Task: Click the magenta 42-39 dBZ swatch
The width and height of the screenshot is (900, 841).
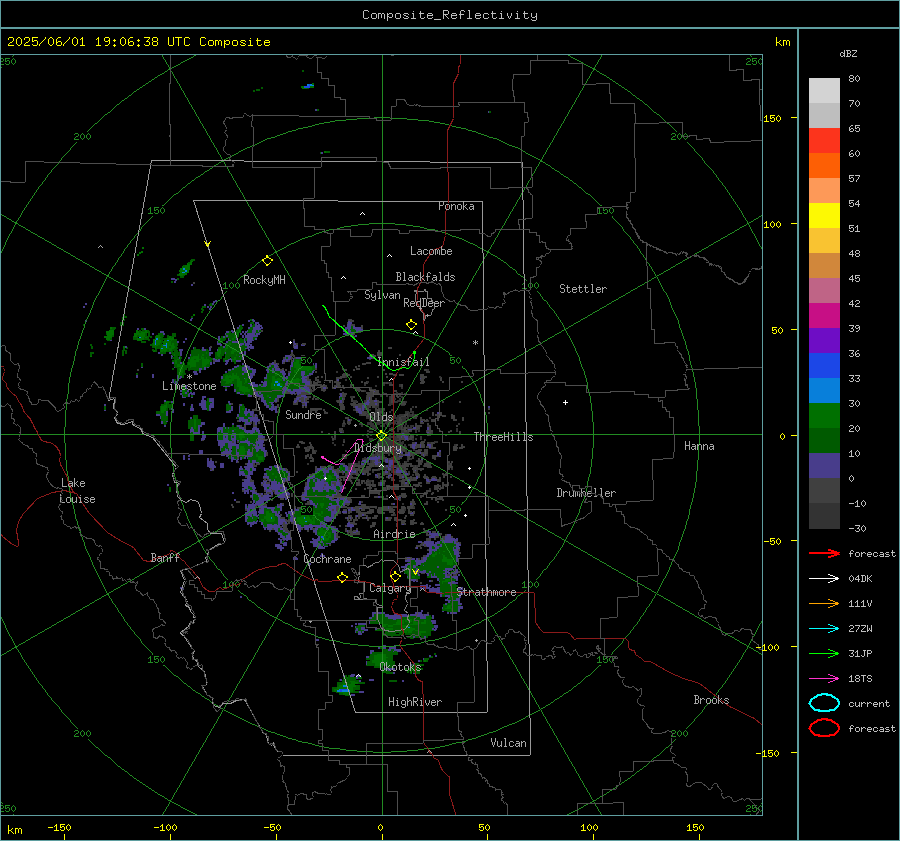Action: click(824, 316)
